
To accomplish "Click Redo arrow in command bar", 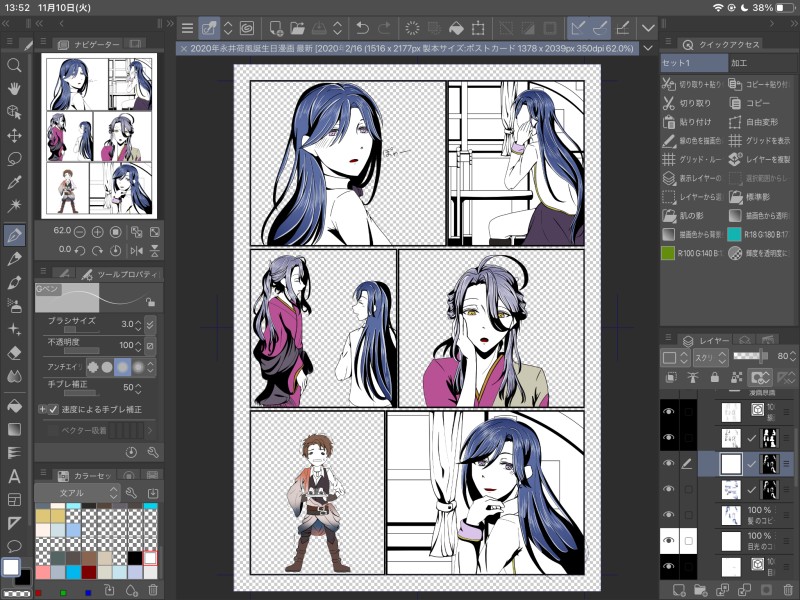I will pyautogui.click(x=384, y=28).
